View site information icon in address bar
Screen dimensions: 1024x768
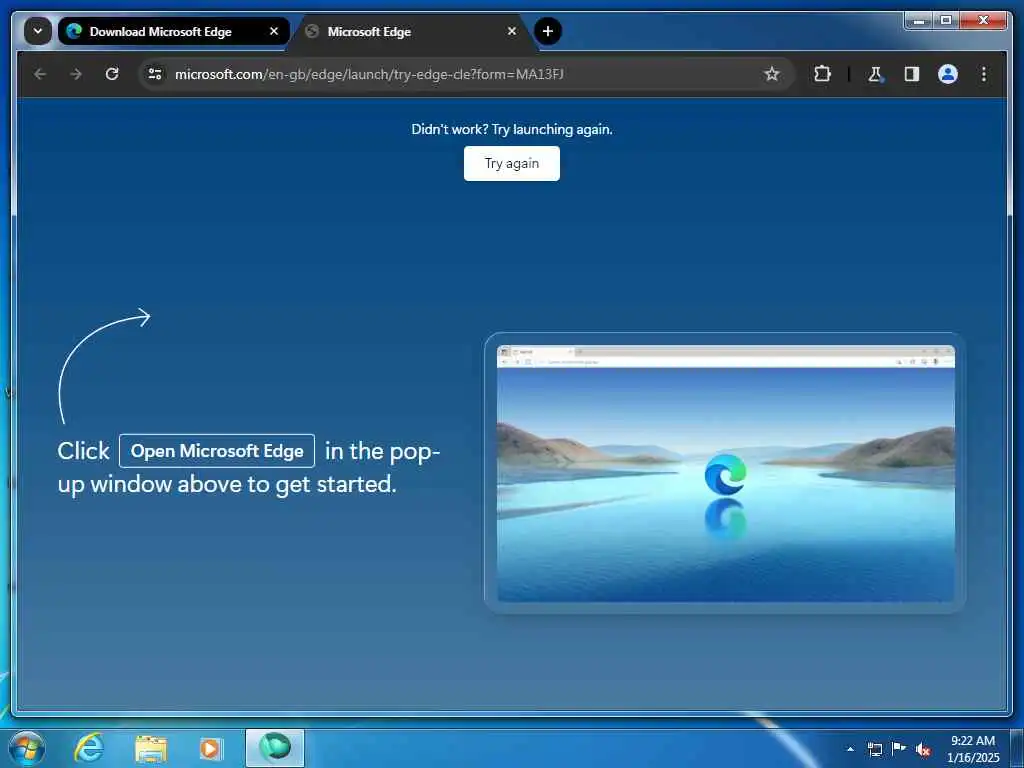click(155, 74)
